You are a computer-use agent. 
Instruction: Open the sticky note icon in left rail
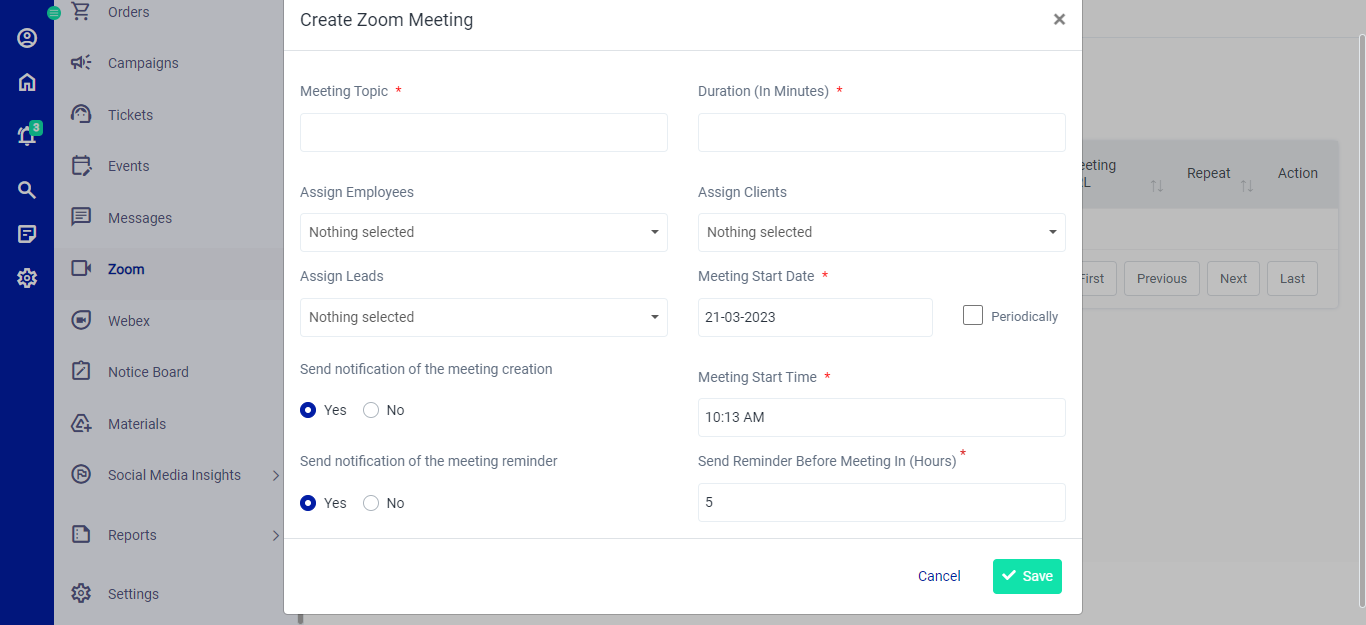click(27, 234)
